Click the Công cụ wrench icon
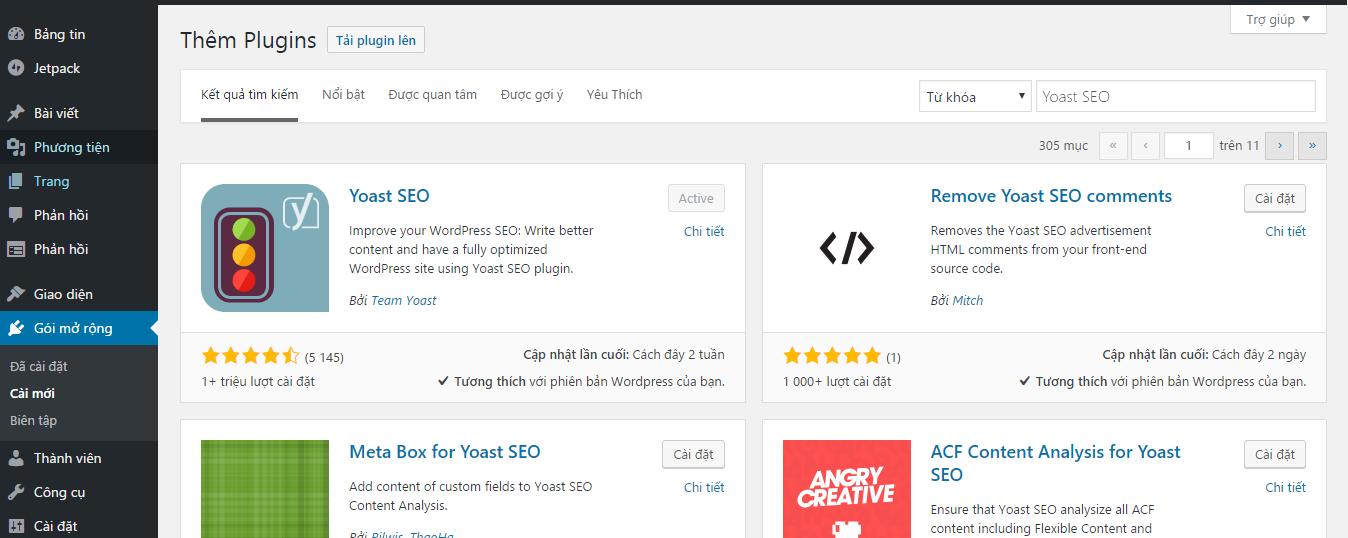 coord(16,492)
